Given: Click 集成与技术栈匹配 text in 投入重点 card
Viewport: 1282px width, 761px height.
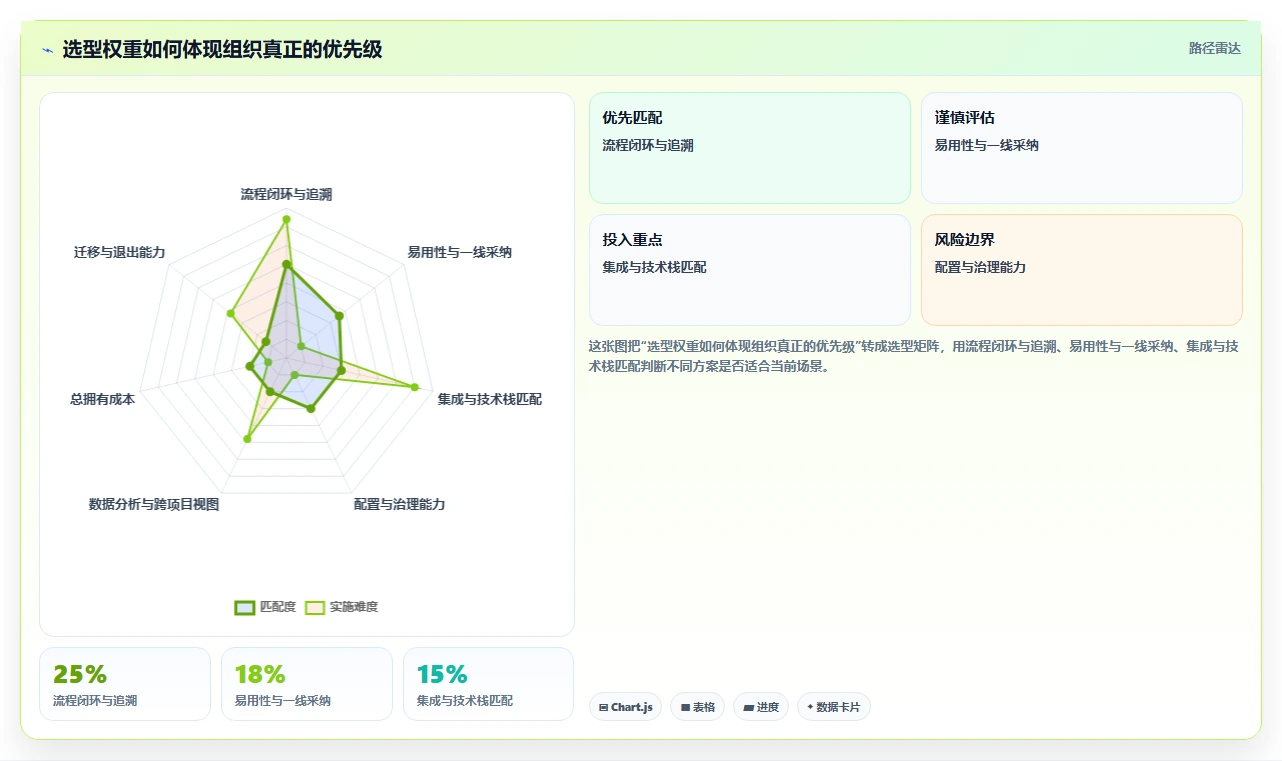Looking at the screenshot, I should 654,267.
